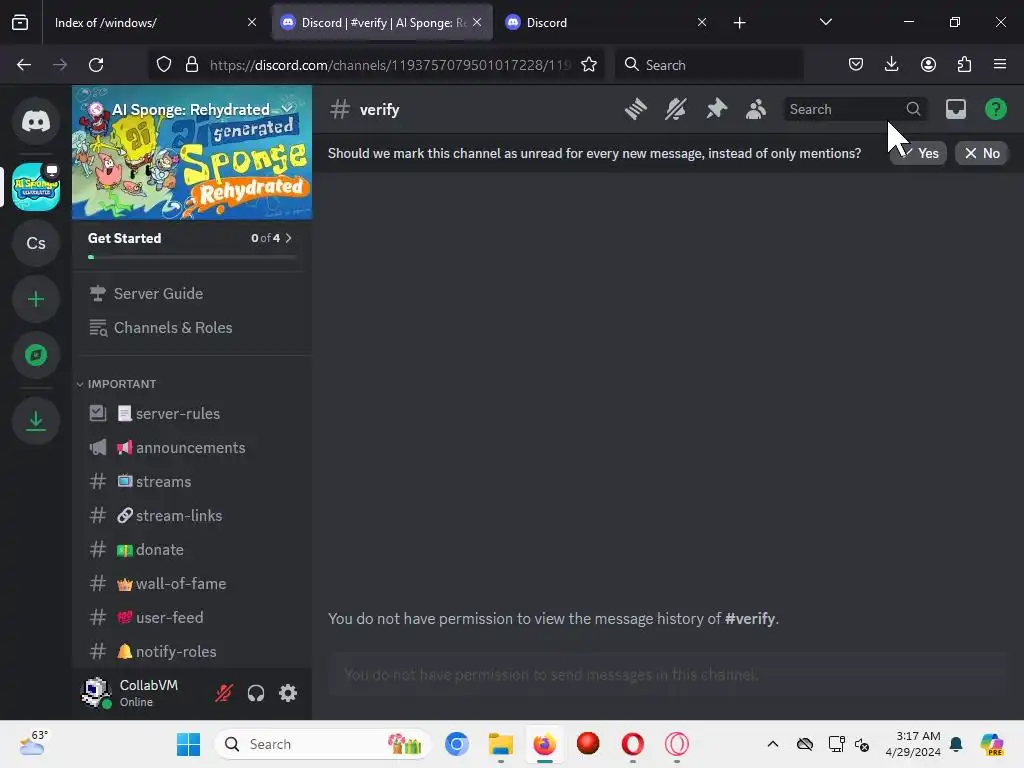Screen dimensions: 1024x768
Task: Open User Settings gear icon
Action: click(288, 693)
